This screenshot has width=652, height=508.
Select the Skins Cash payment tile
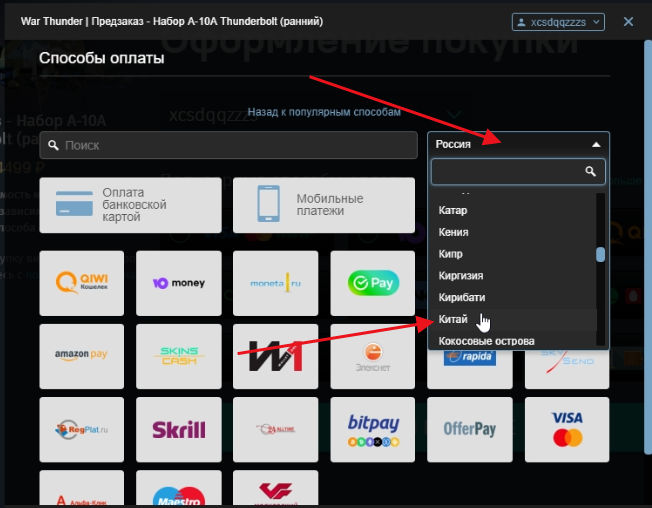pyautogui.click(x=179, y=356)
